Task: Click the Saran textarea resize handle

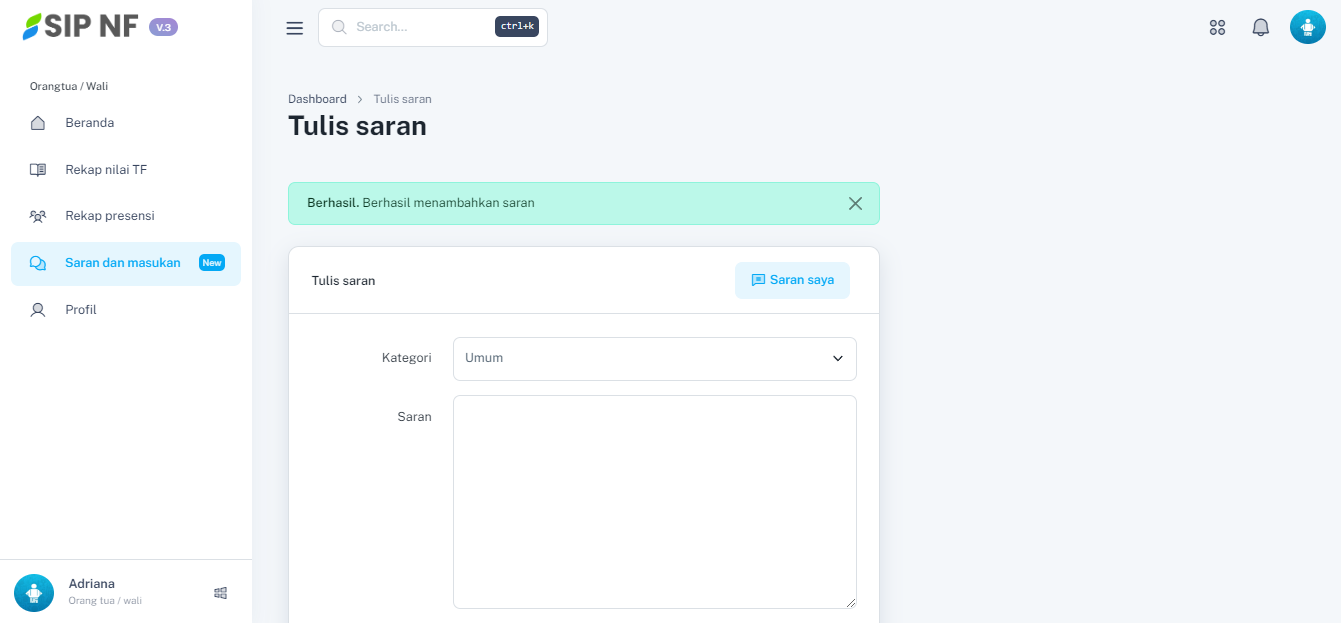Action: tap(851, 603)
